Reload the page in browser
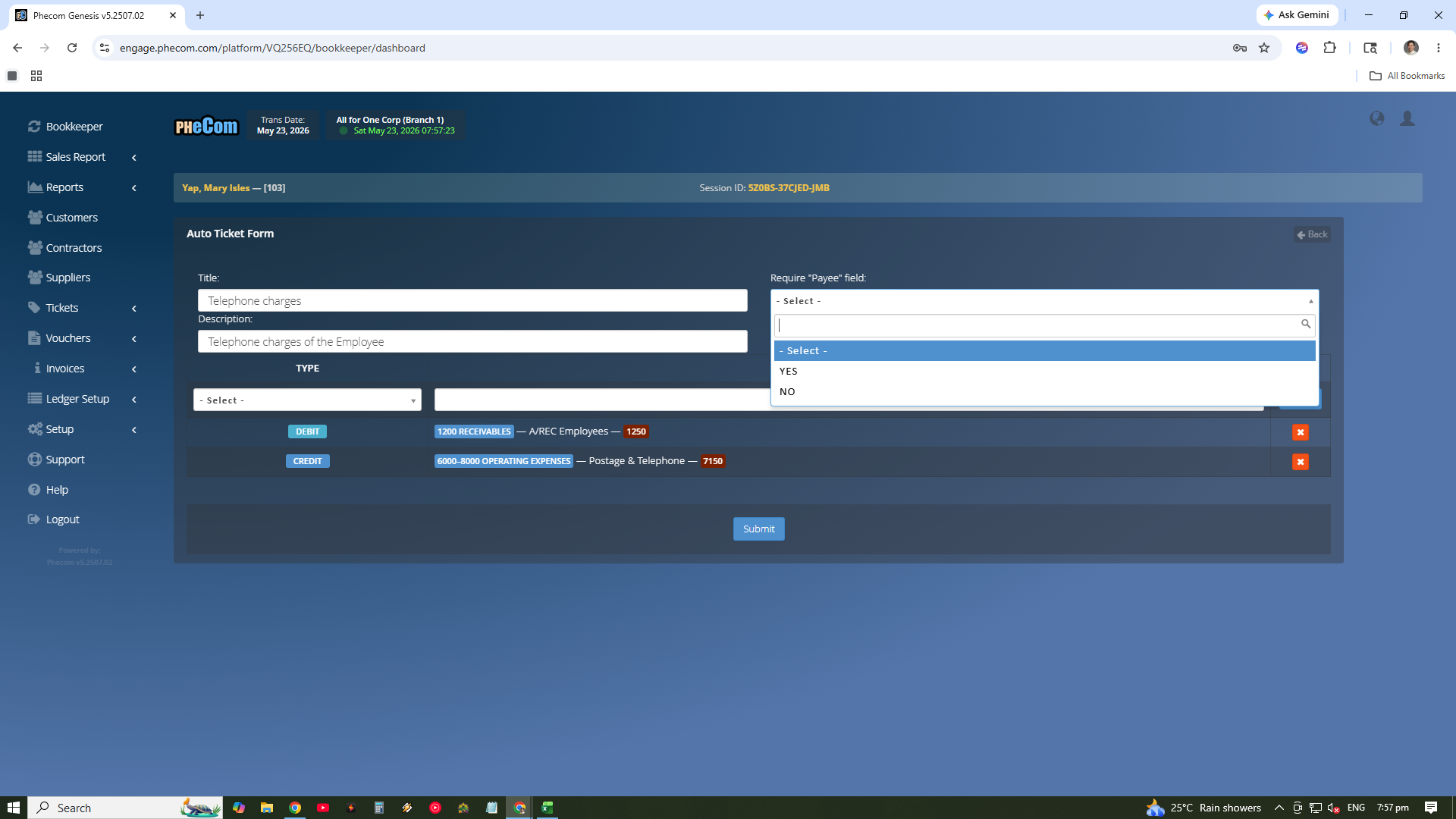This screenshot has height=819, width=1456. (x=72, y=48)
